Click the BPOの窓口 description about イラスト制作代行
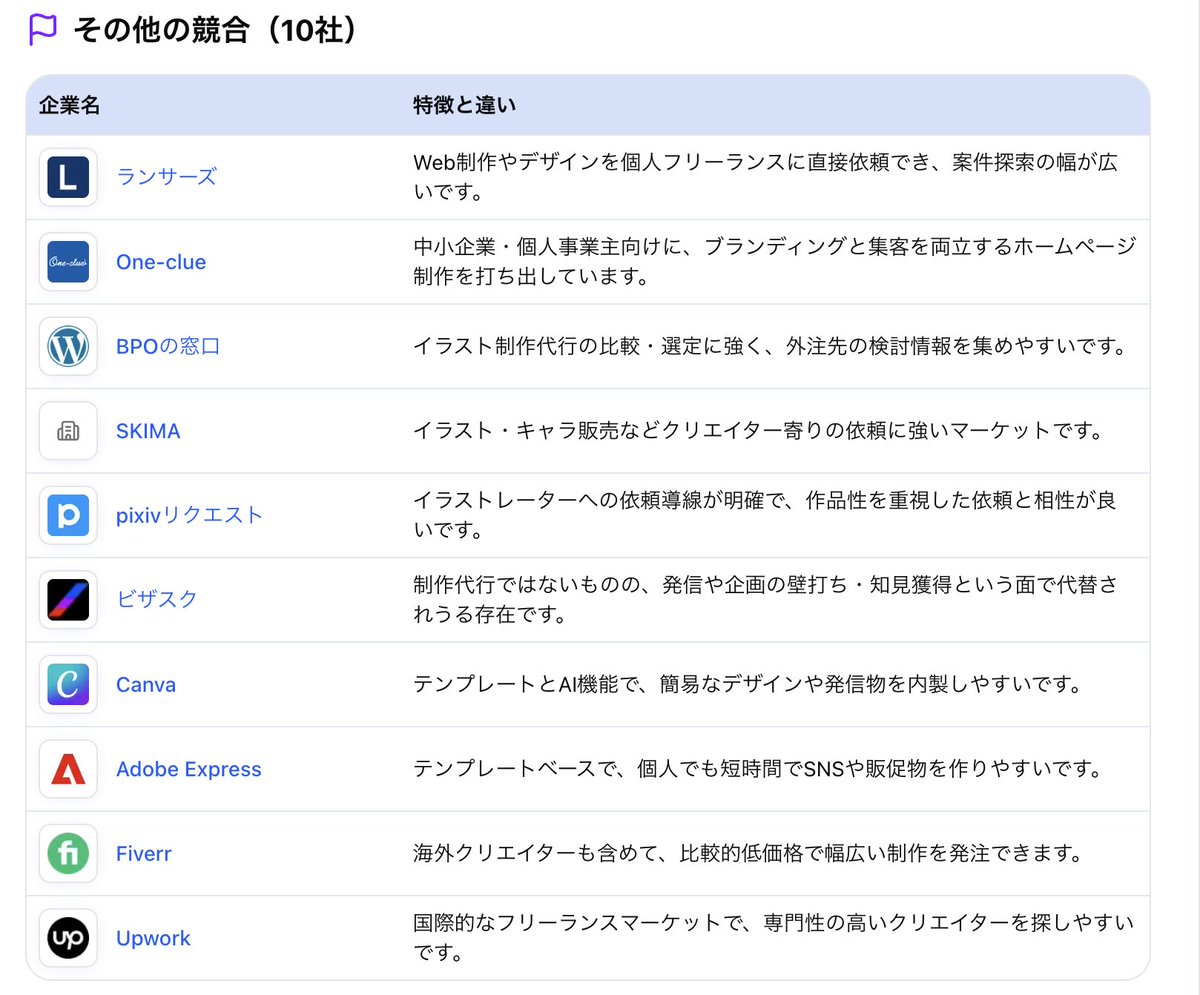 (770, 347)
